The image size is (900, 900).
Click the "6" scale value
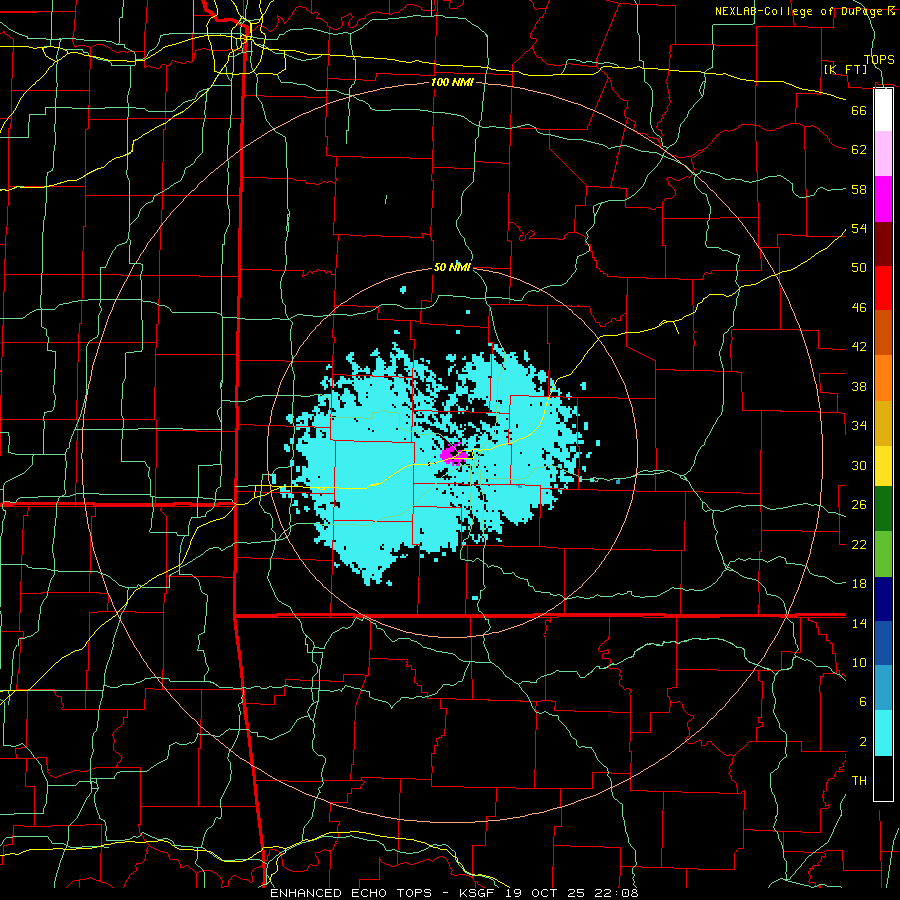point(862,702)
